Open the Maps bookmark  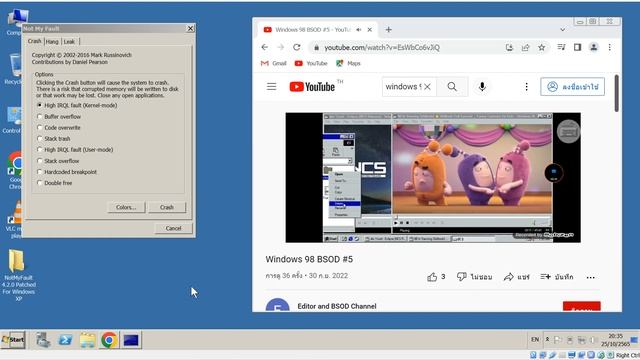tap(348, 63)
